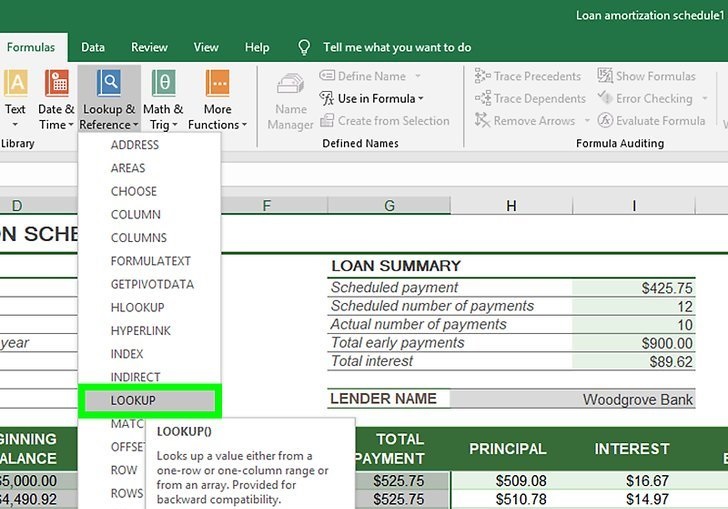Pick the INDEX function entry
Screen dimensions: 728x509
(127, 354)
